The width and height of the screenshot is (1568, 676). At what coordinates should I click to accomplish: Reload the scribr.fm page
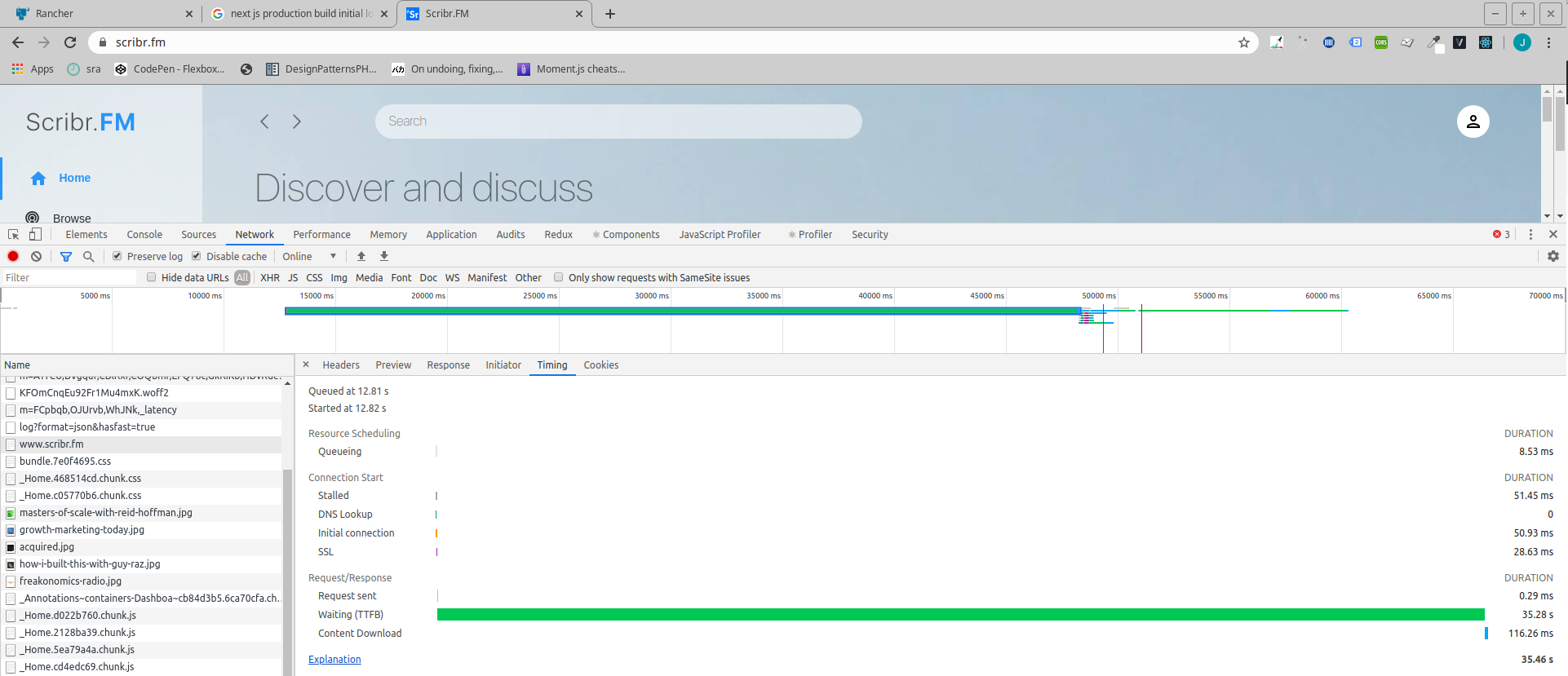(x=70, y=42)
